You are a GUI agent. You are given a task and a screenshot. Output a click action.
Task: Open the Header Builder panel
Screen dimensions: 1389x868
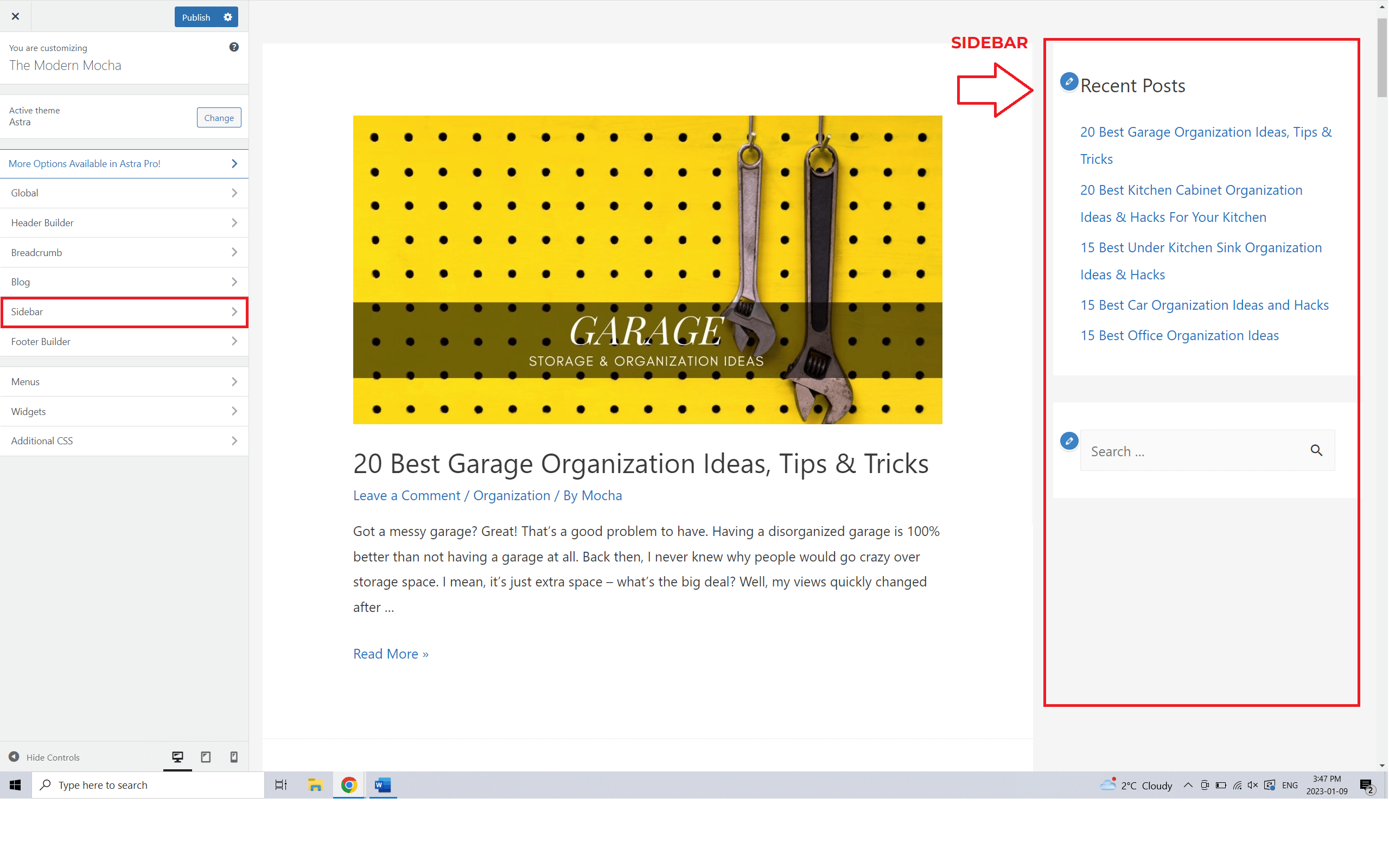pyautogui.click(x=124, y=223)
